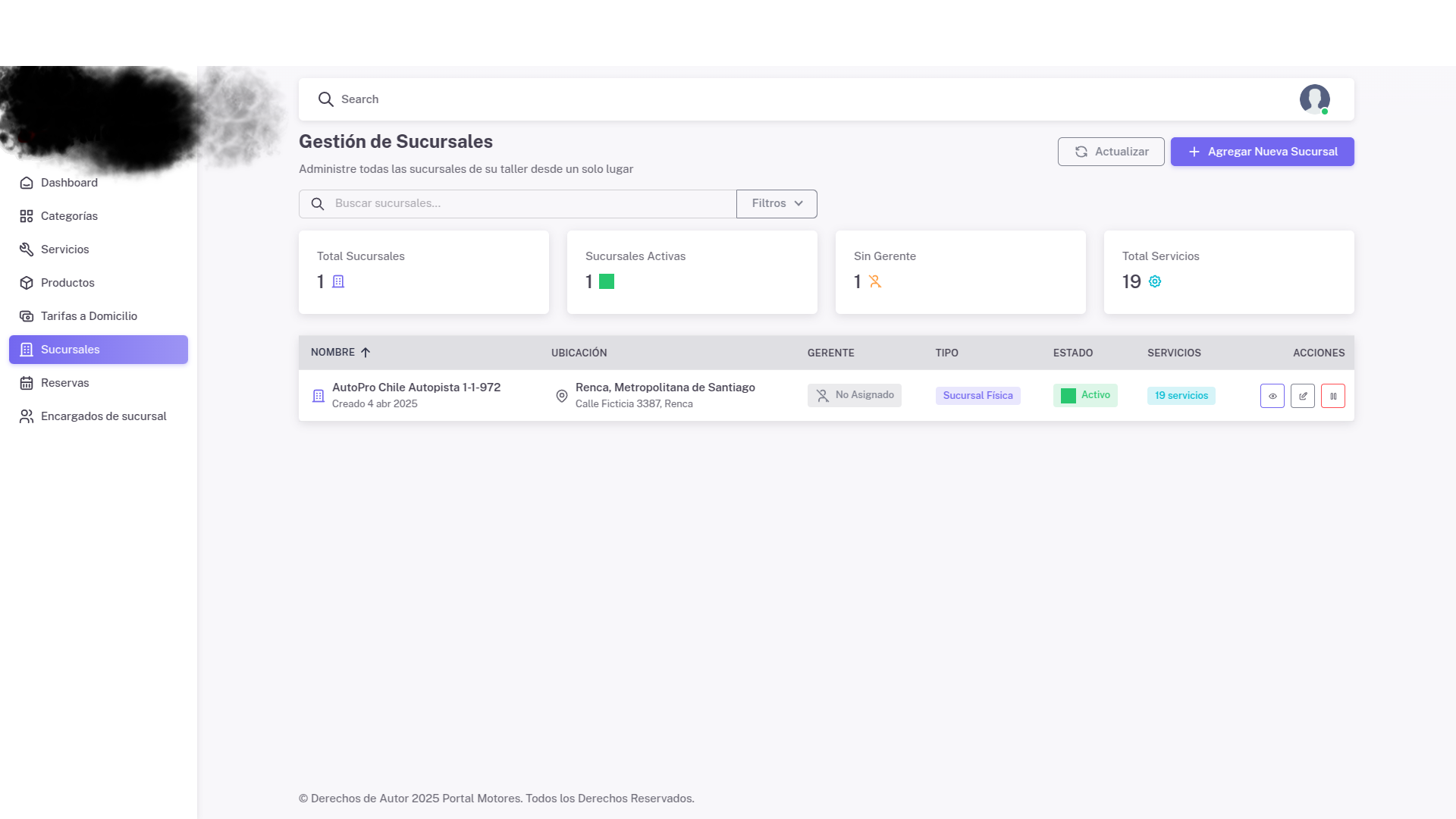Open the profile avatar menu
Screen dimensions: 1456x819
tap(1314, 99)
